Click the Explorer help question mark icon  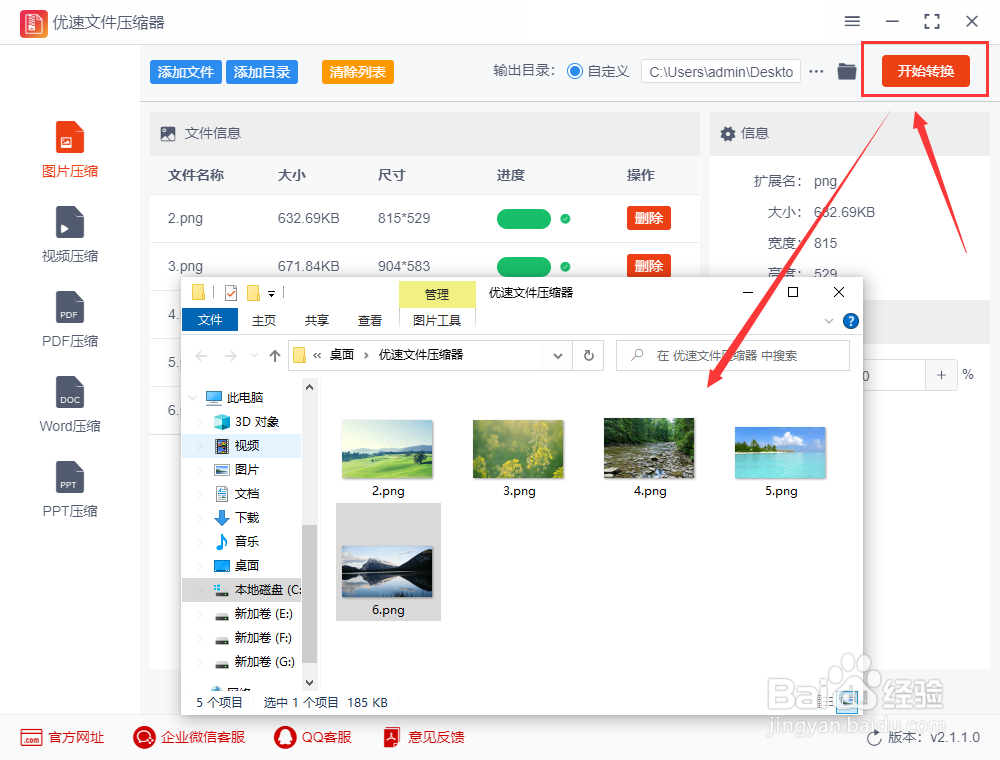(x=851, y=321)
